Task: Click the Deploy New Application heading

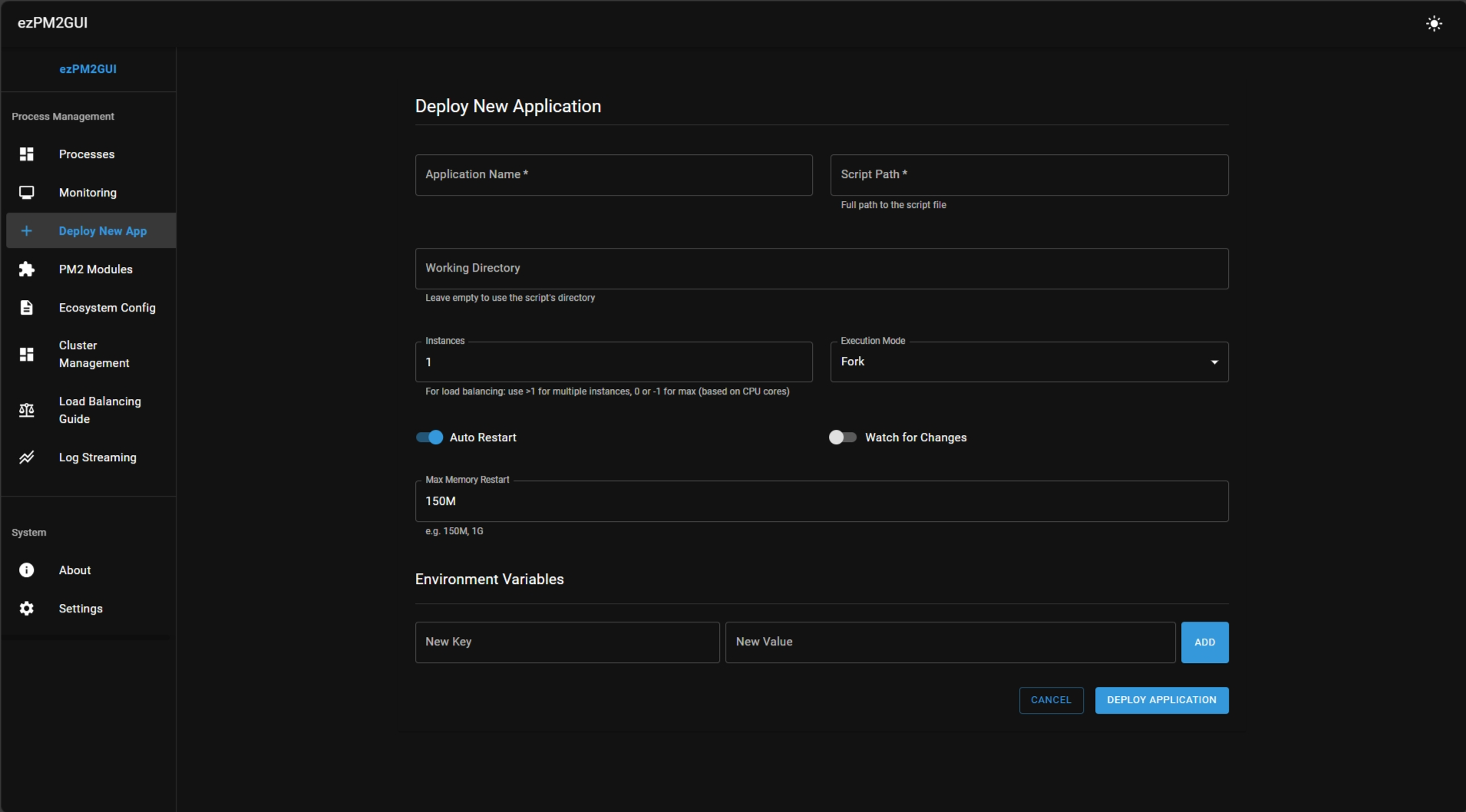Action: (x=508, y=107)
